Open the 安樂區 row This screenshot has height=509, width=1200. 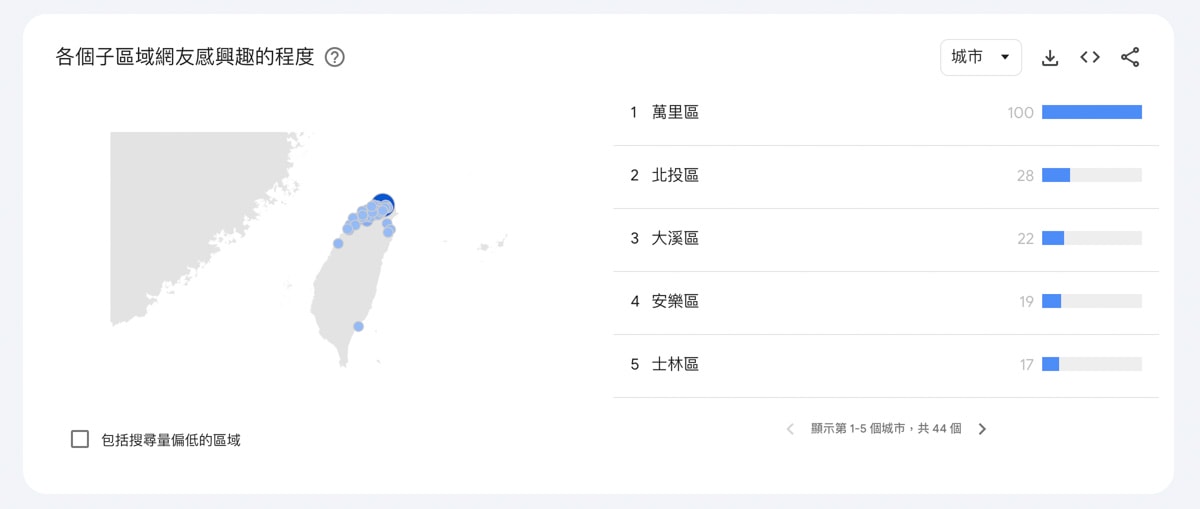coord(886,302)
